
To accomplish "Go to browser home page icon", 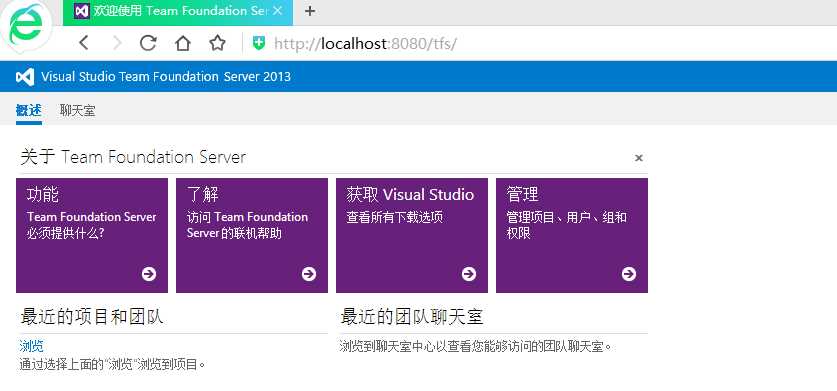I will pyautogui.click(x=183, y=43).
